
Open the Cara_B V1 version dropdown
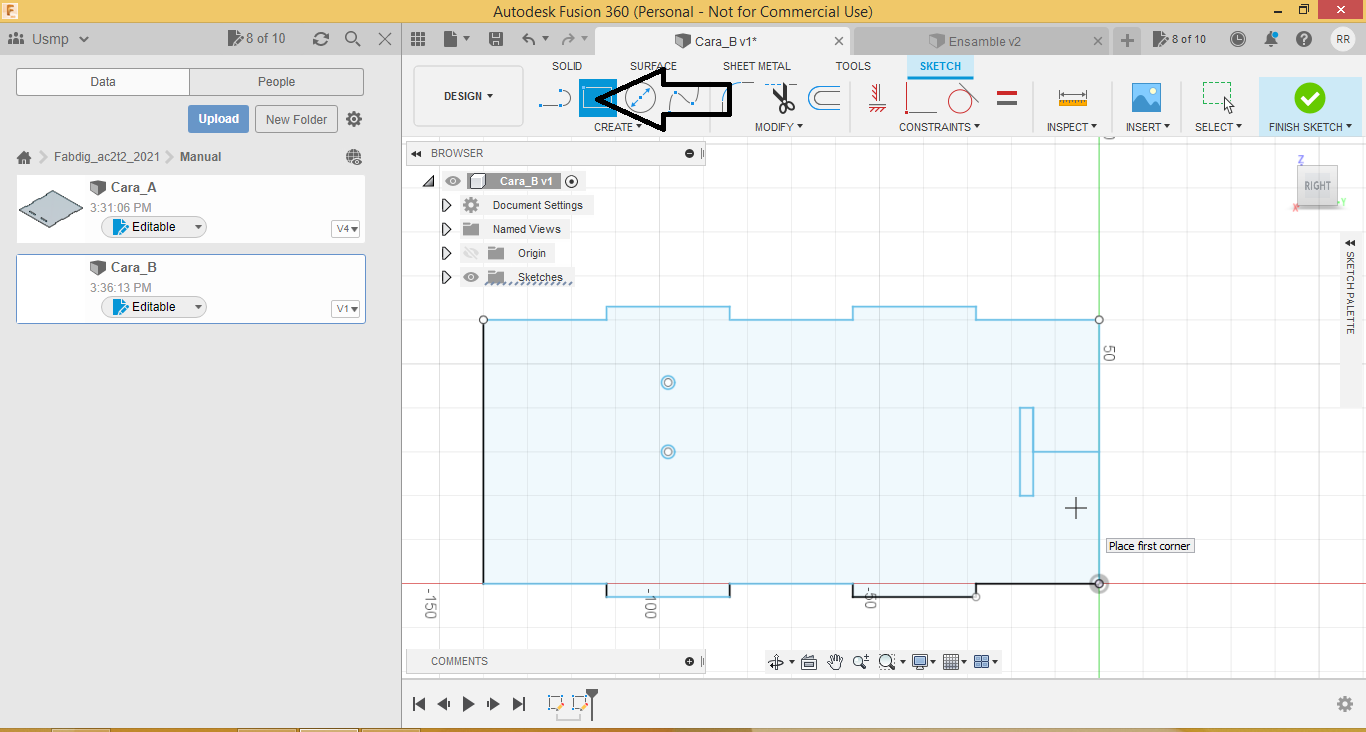(346, 309)
